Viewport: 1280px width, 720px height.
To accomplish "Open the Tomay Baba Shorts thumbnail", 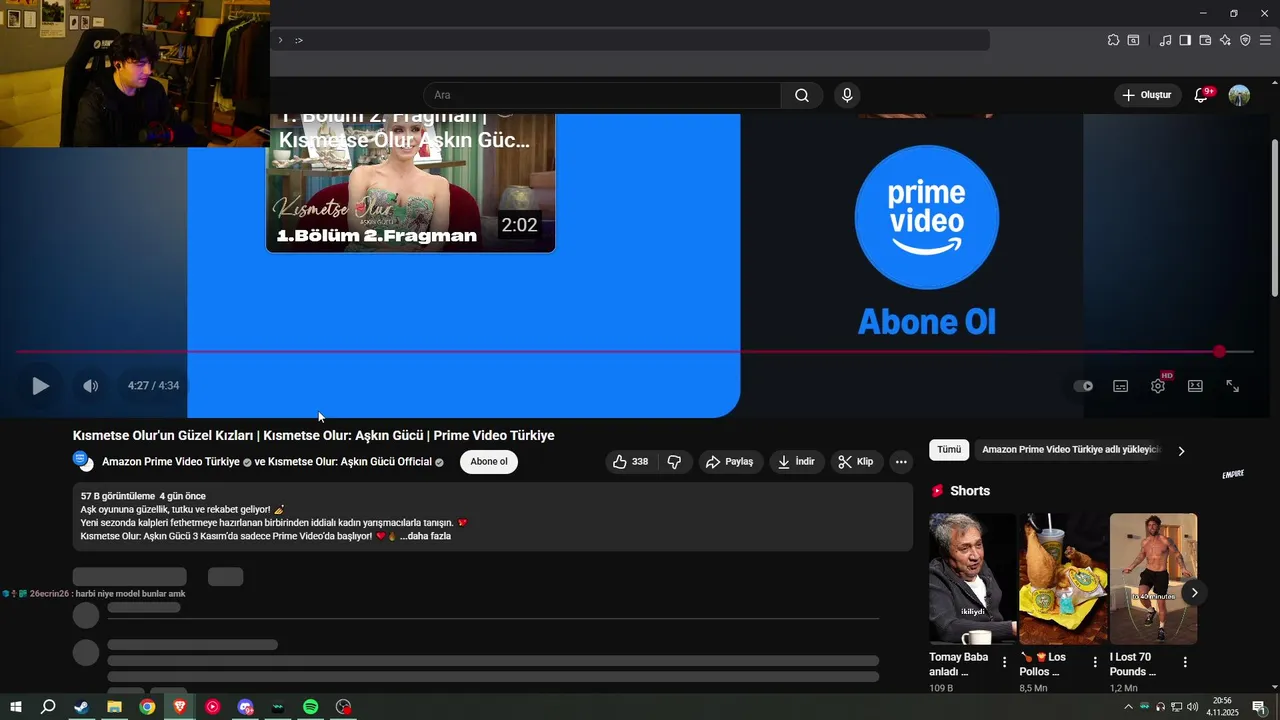I will point(972,579).
